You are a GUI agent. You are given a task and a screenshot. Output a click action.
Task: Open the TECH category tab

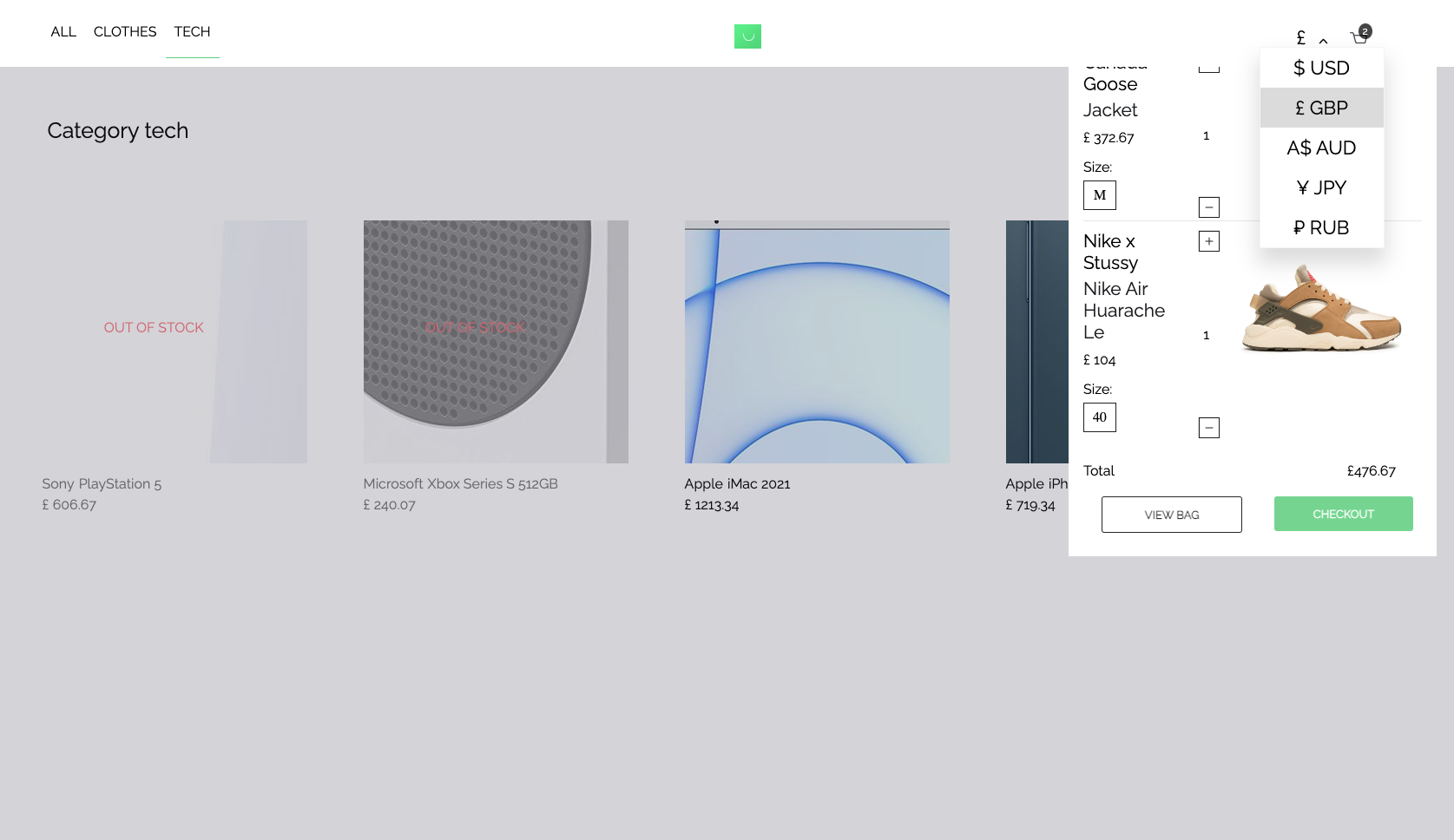click(192, 32)
